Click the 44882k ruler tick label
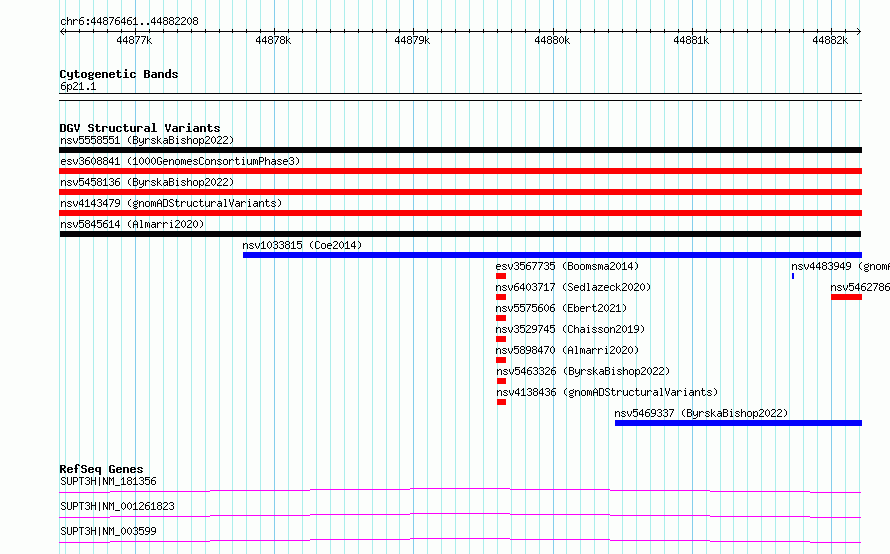 point(830,40)
